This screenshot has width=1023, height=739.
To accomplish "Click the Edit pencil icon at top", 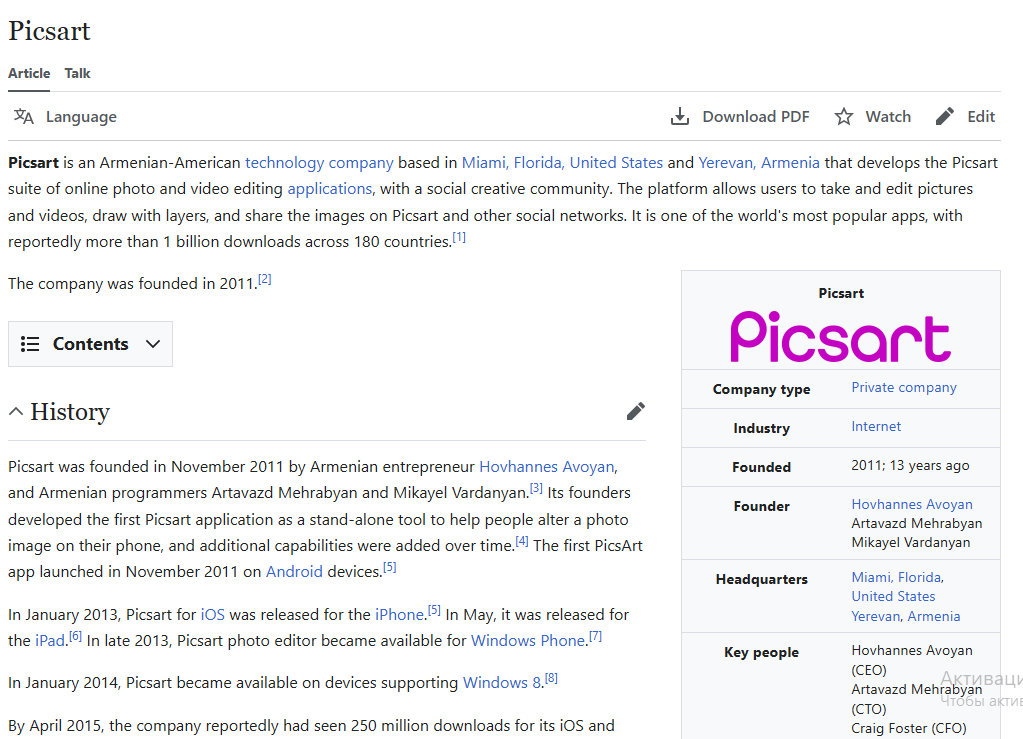I will pyautogui.click(x=945, y=117).
